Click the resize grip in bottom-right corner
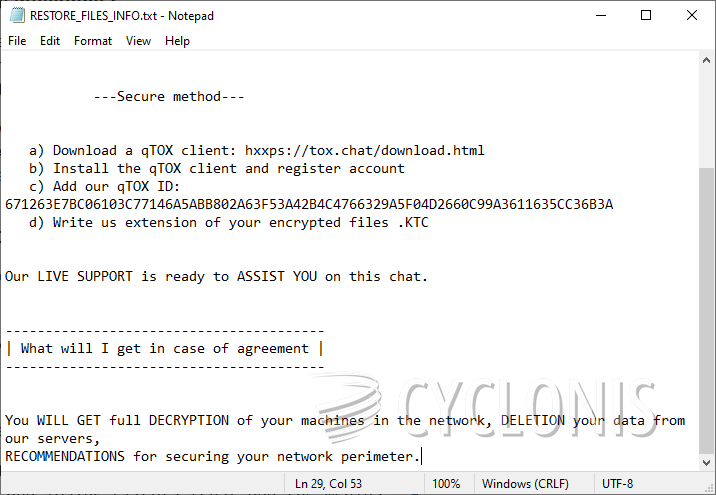 point(708,487)
